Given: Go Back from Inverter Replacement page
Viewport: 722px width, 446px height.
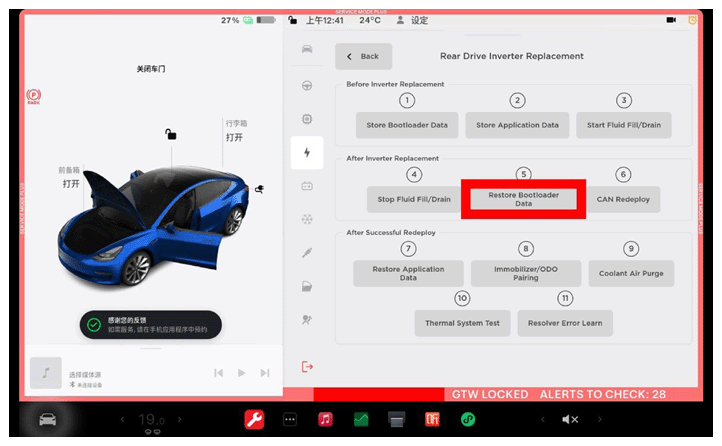Looking at the screenshot, I should click(363, 56).
